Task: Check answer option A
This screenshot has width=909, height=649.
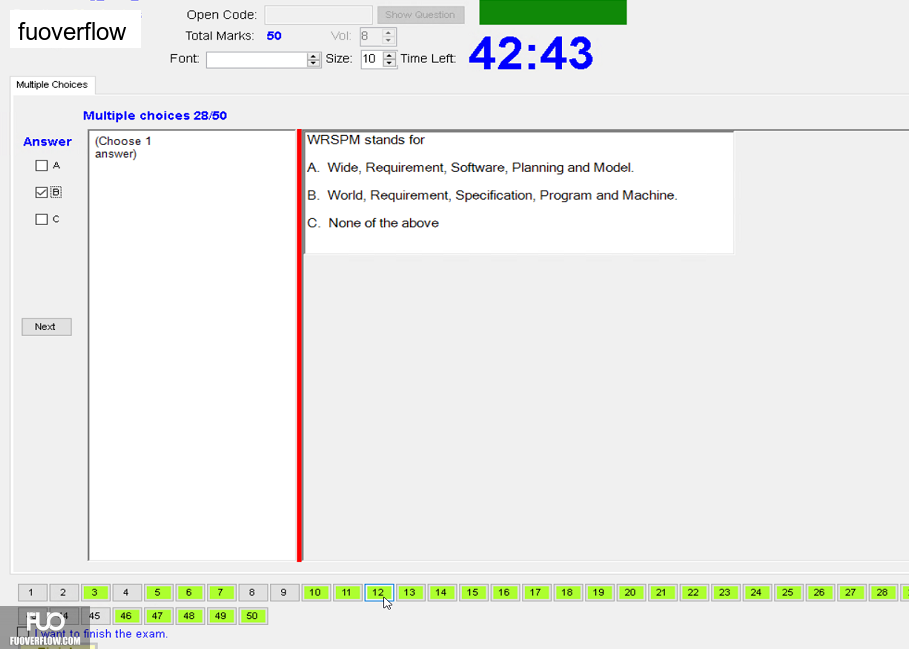Action: click(41, 166)
